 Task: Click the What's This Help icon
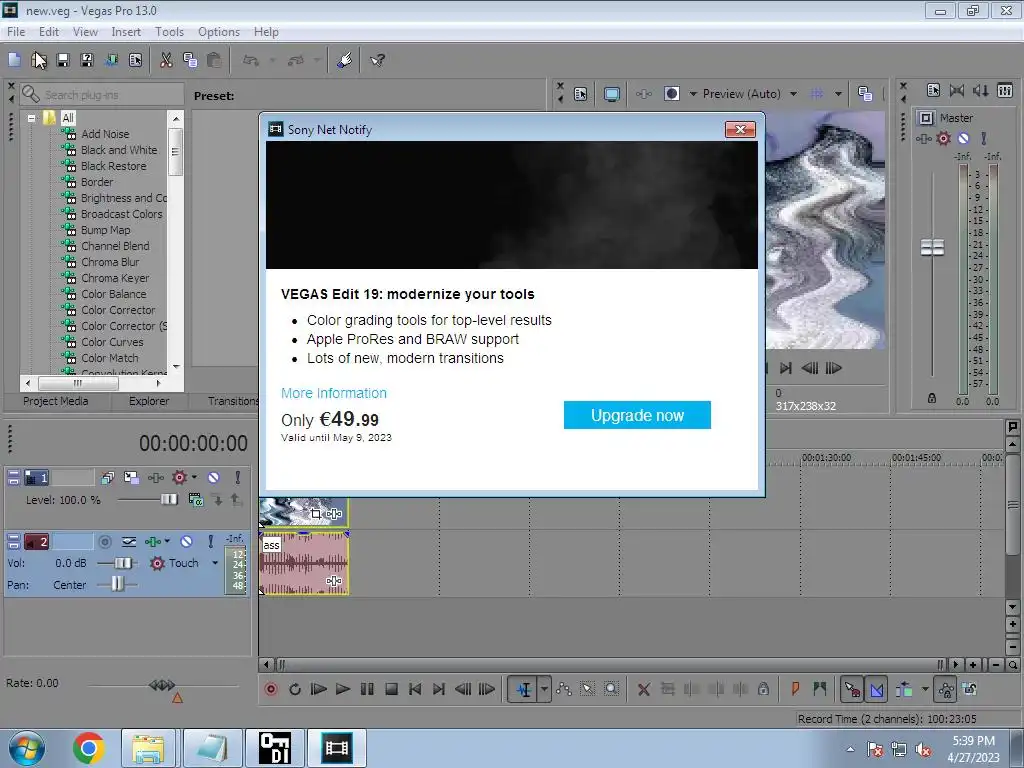coord(377,60)
